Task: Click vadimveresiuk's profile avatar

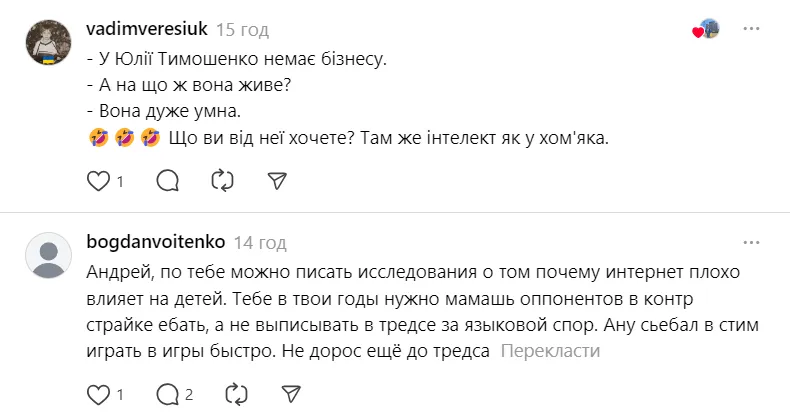Action: [46, 42]
